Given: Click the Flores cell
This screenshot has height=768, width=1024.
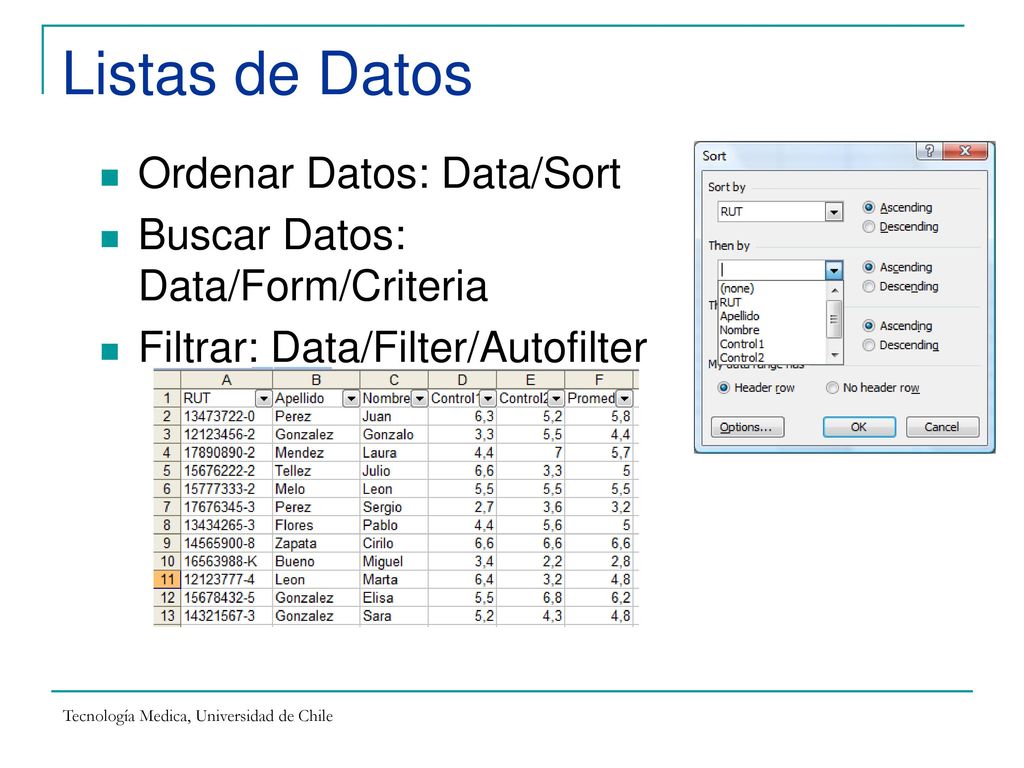Looking at the screenshot, I should (316, 525).
